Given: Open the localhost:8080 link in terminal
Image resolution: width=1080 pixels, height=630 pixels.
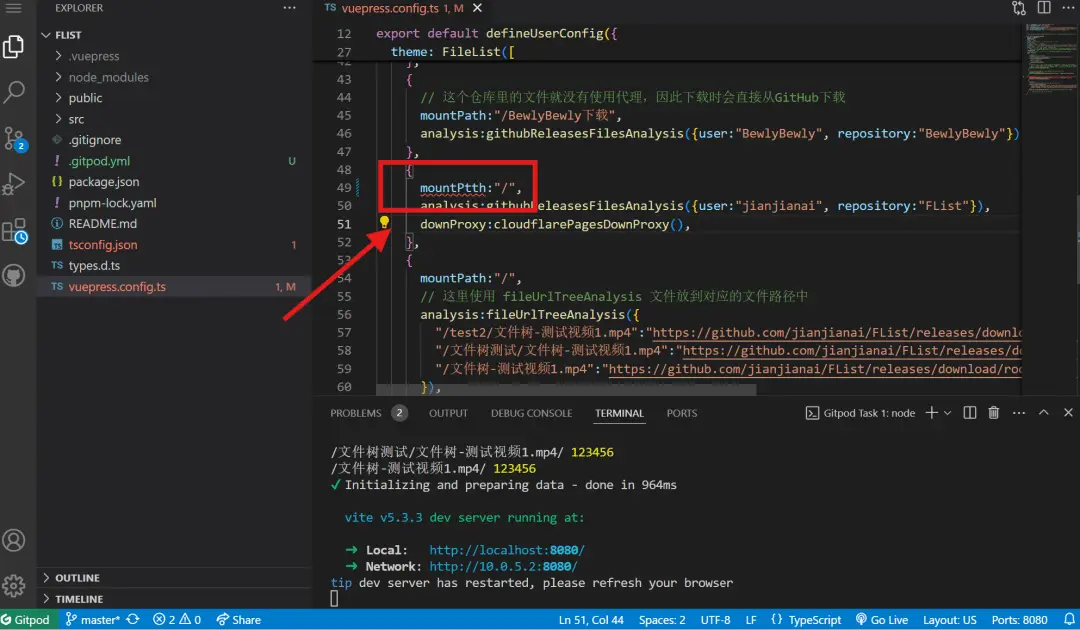Looking at the screenshot, I should tap(506, 550).
